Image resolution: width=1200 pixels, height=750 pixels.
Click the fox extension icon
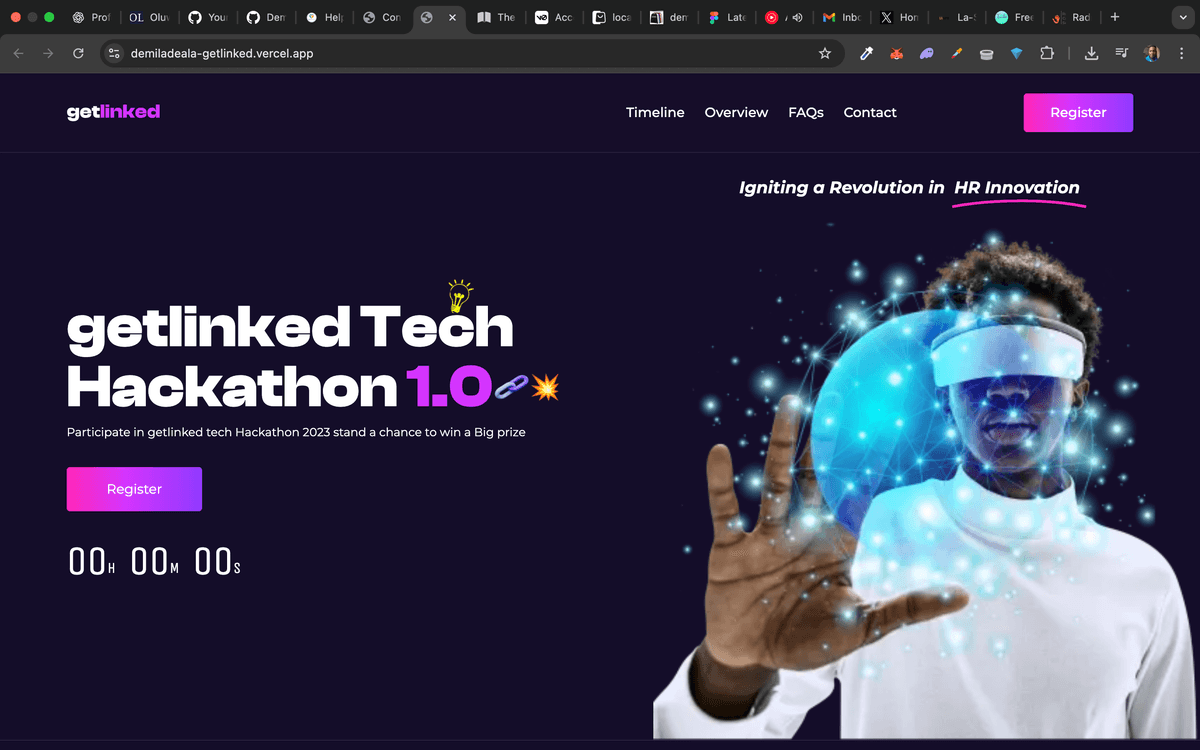click(896, 52)
